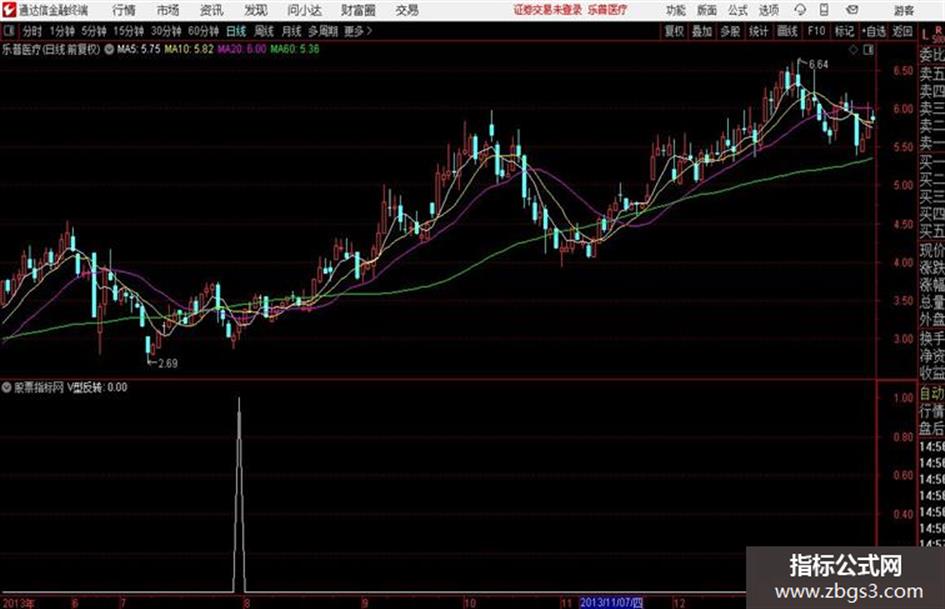Open the 行情 menu

coord(124,10)
